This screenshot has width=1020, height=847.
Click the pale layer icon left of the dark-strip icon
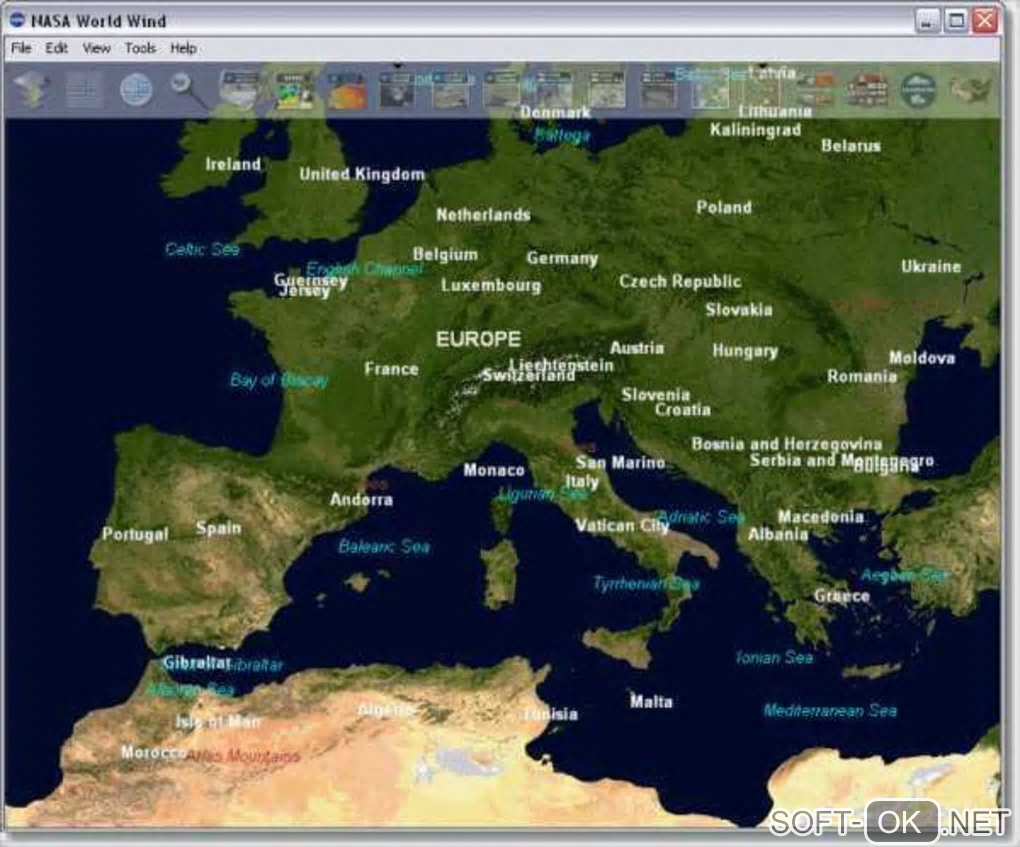pyautogui.click(x=607, y=89)
